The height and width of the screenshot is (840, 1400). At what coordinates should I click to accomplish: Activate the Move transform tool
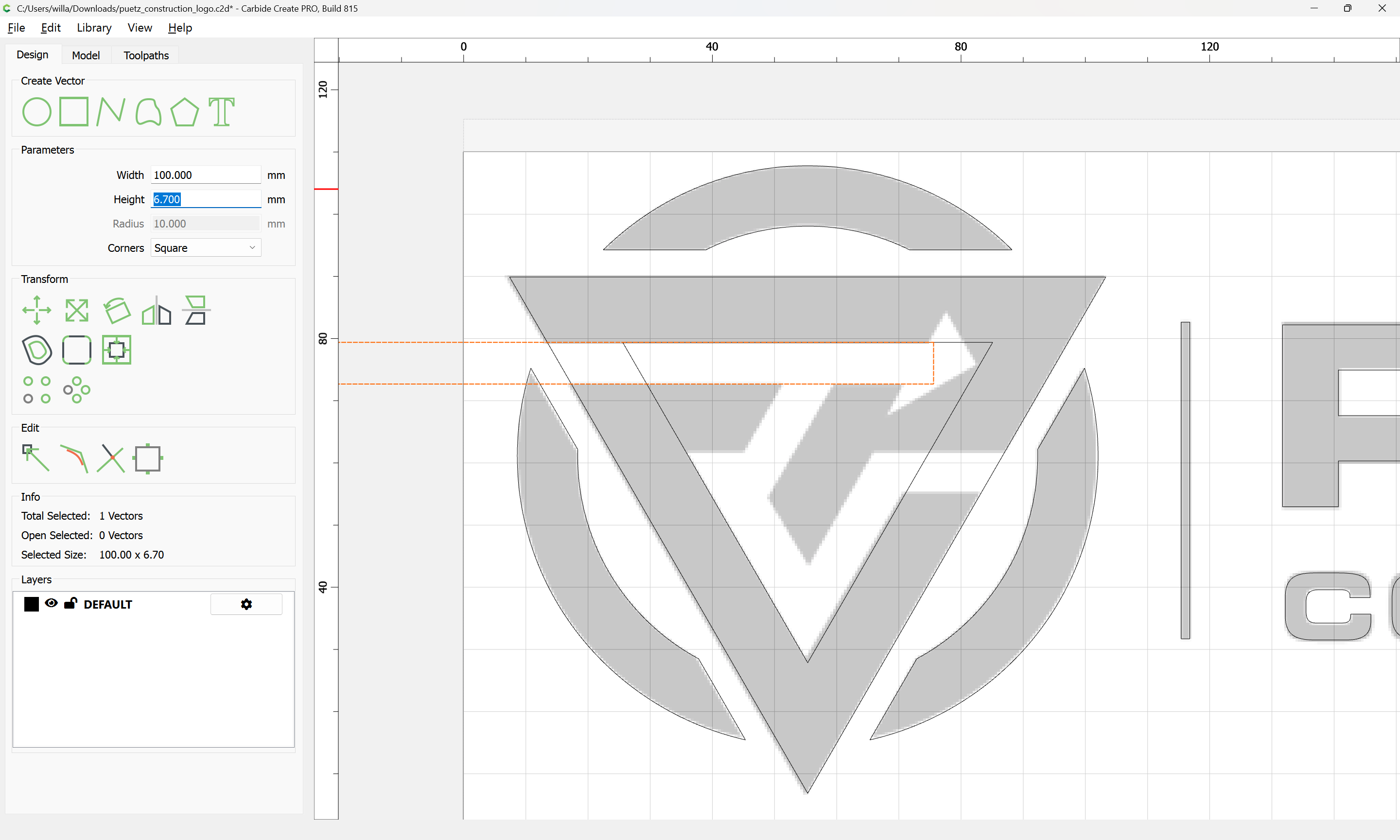click(x=37, y=310)
